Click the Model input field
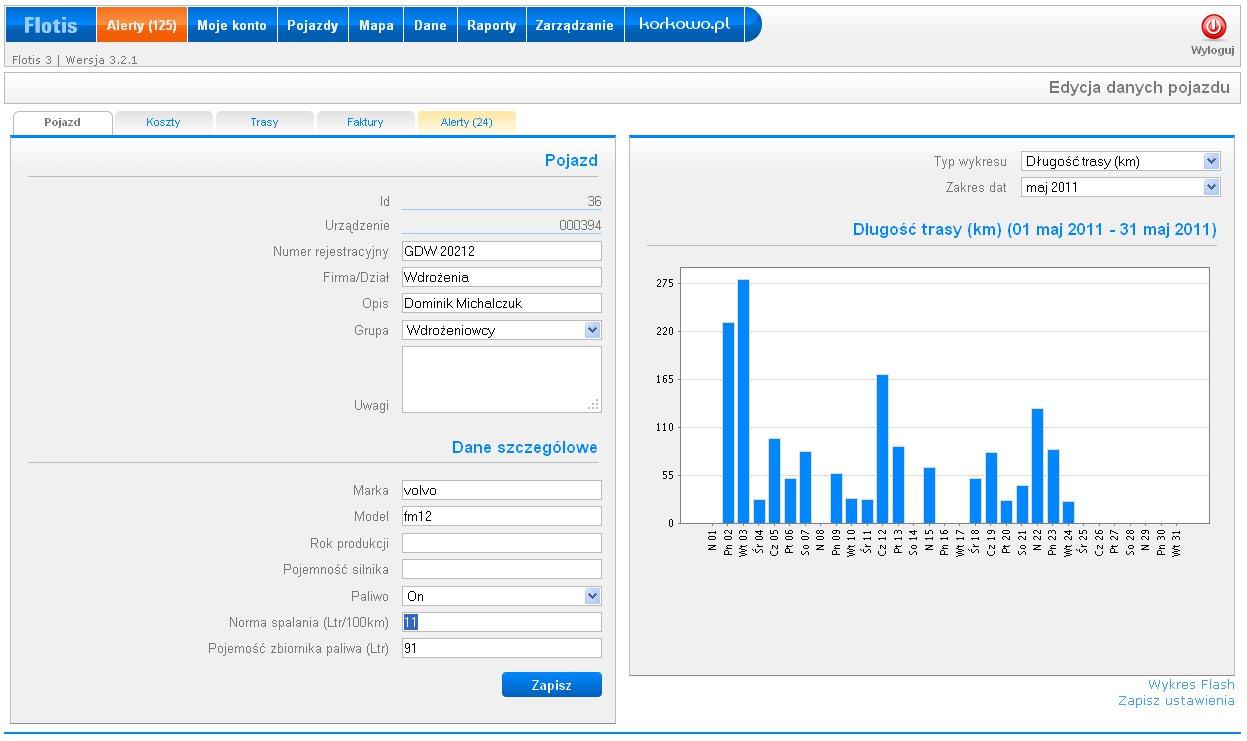 tap(502, 516)
